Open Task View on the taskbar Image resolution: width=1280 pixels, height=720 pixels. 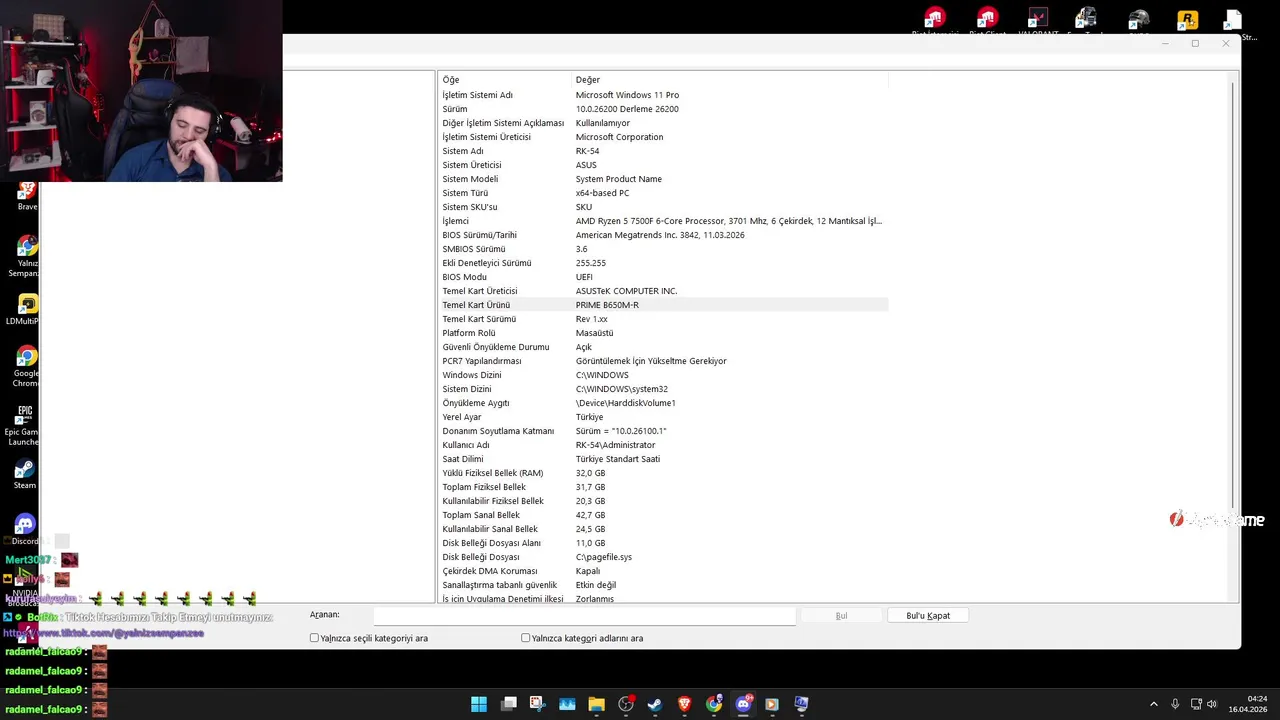[508, 704]
